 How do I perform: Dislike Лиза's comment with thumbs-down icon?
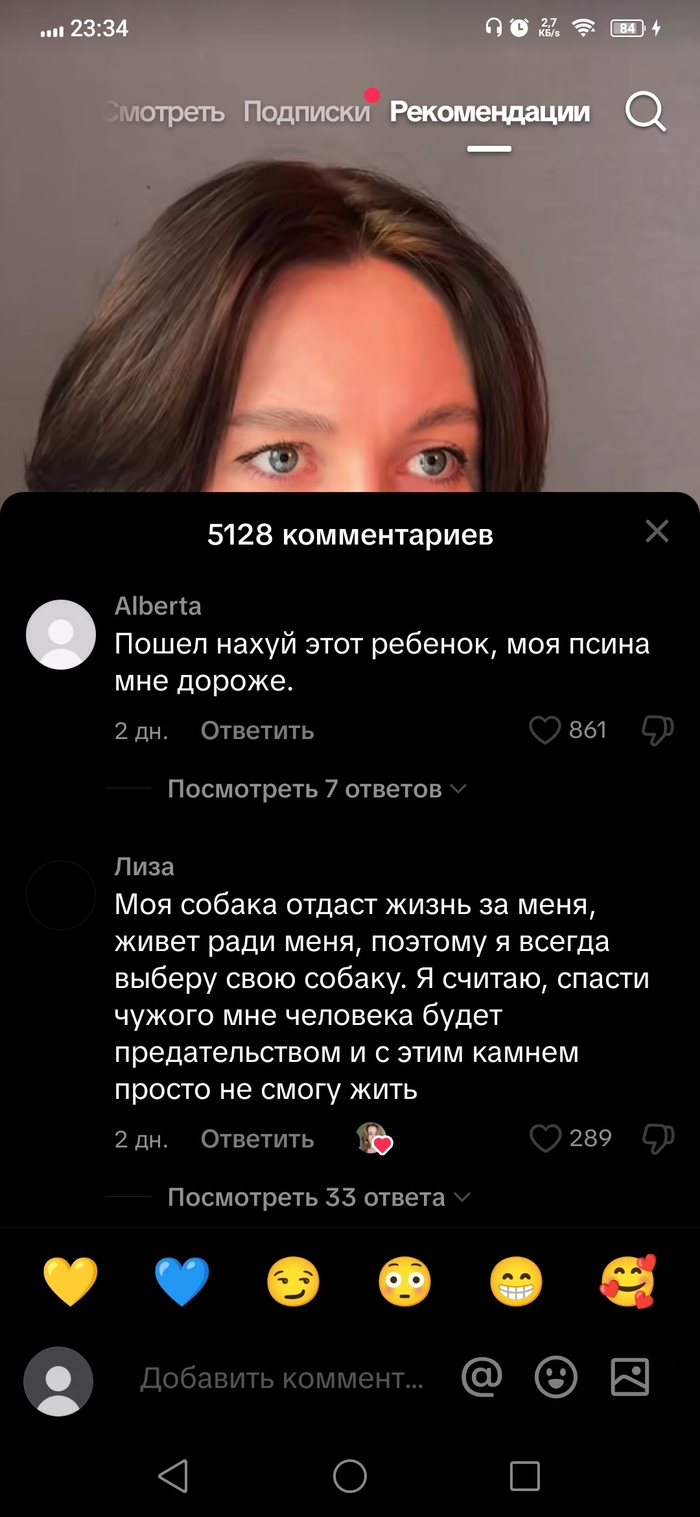point(657,1138)
